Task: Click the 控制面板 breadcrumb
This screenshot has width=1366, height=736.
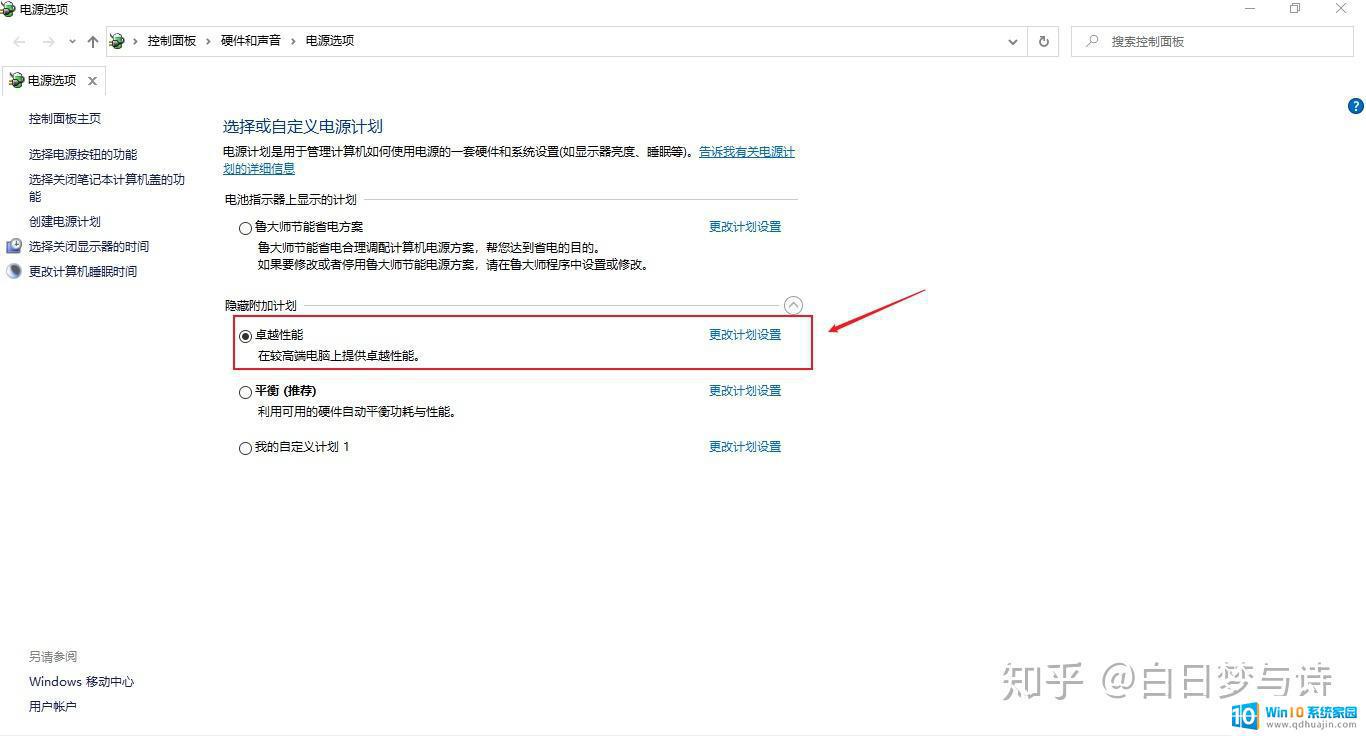Action: pos(172,41)
